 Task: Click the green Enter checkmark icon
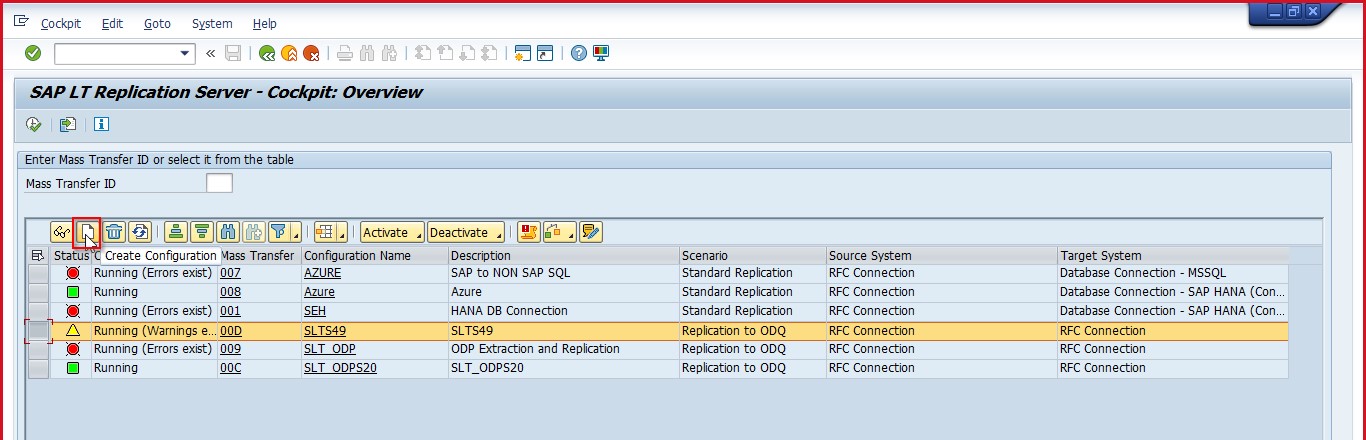click(33, 53)
